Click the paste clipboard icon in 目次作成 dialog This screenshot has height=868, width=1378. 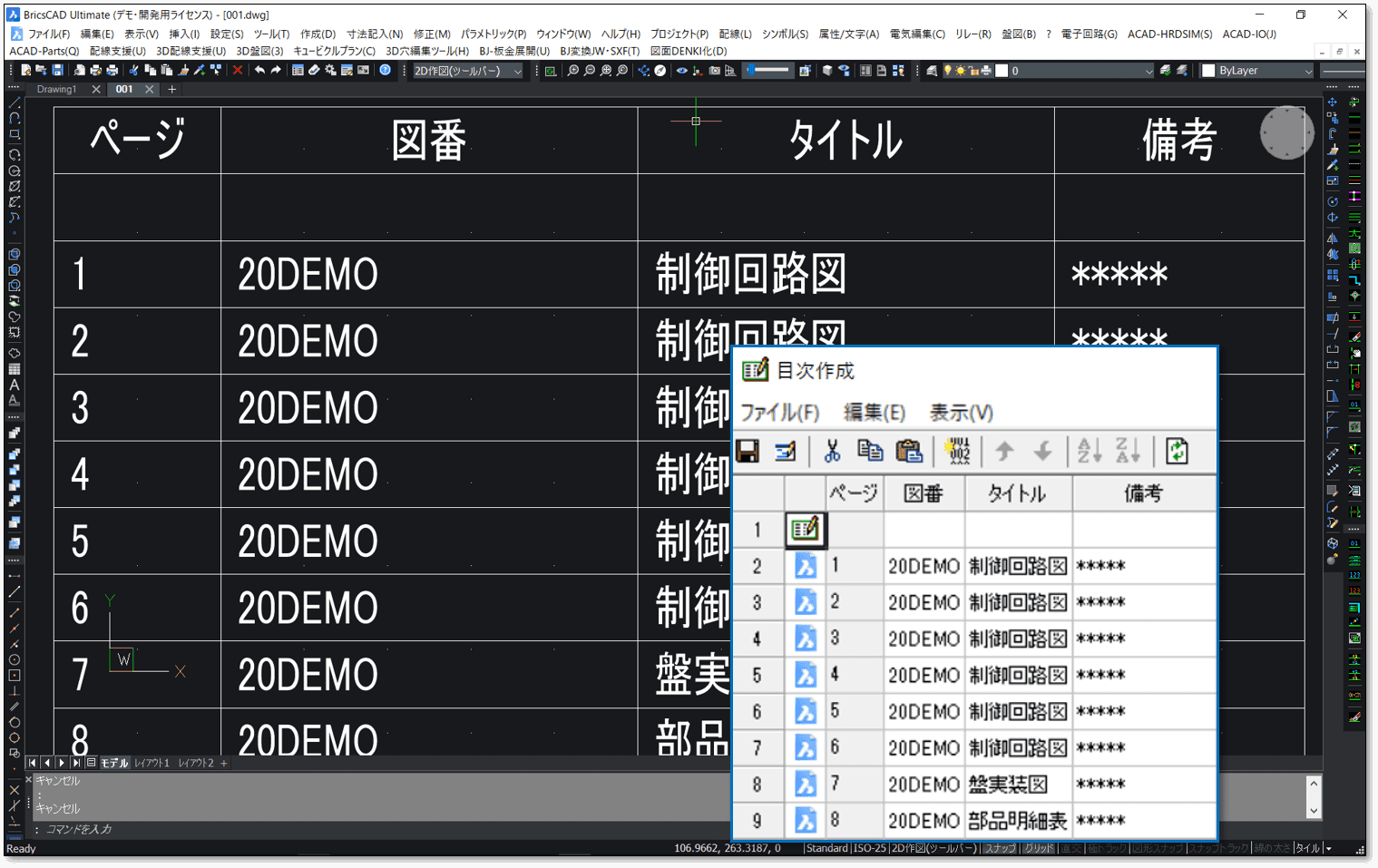pos(909,451)
